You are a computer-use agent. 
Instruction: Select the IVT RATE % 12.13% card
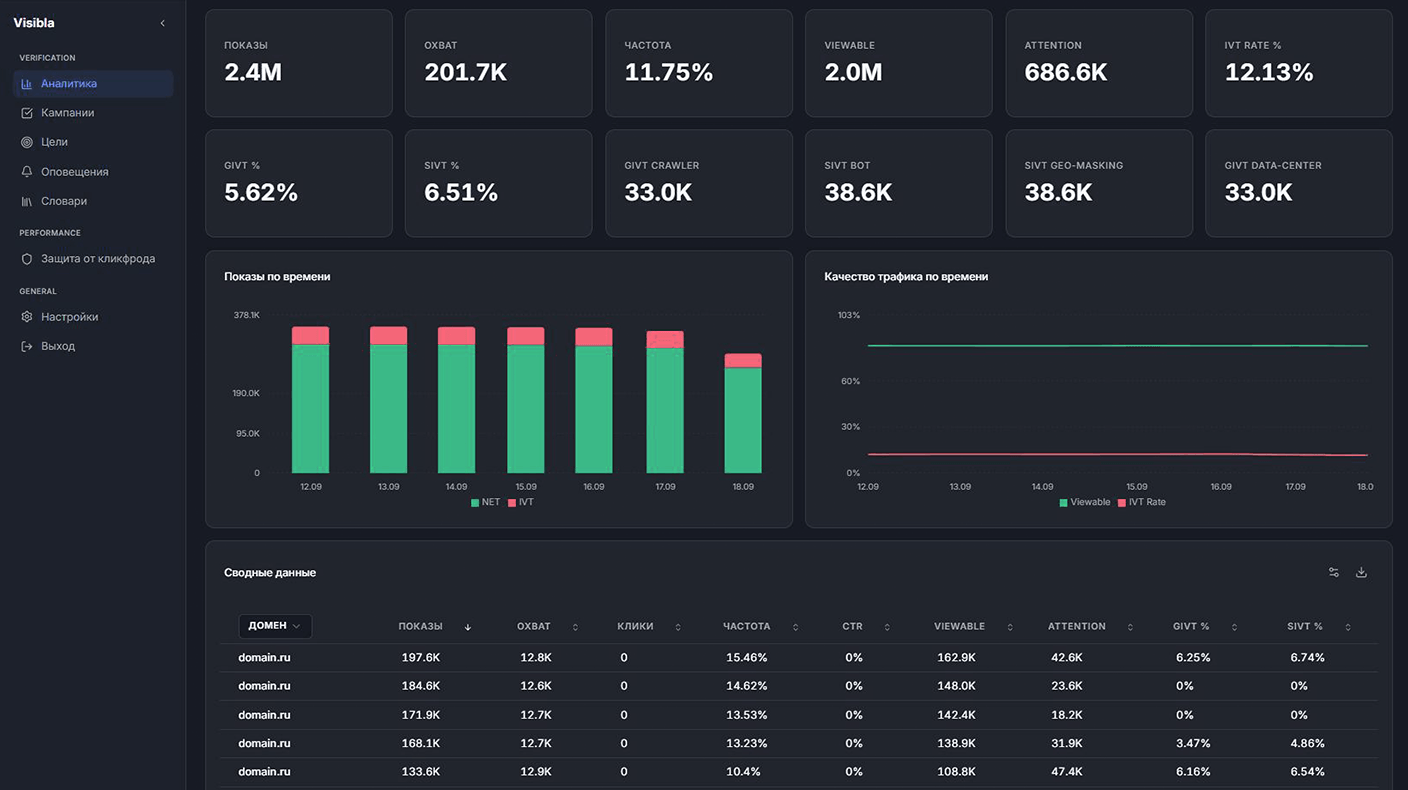point(1299,63)
